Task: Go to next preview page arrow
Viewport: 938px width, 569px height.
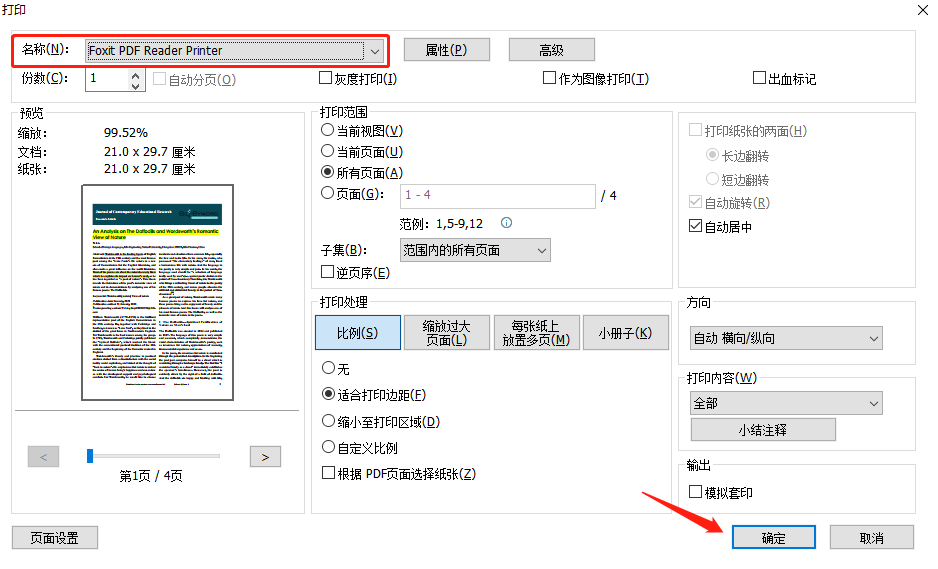Action: click(x=264, y=456)
